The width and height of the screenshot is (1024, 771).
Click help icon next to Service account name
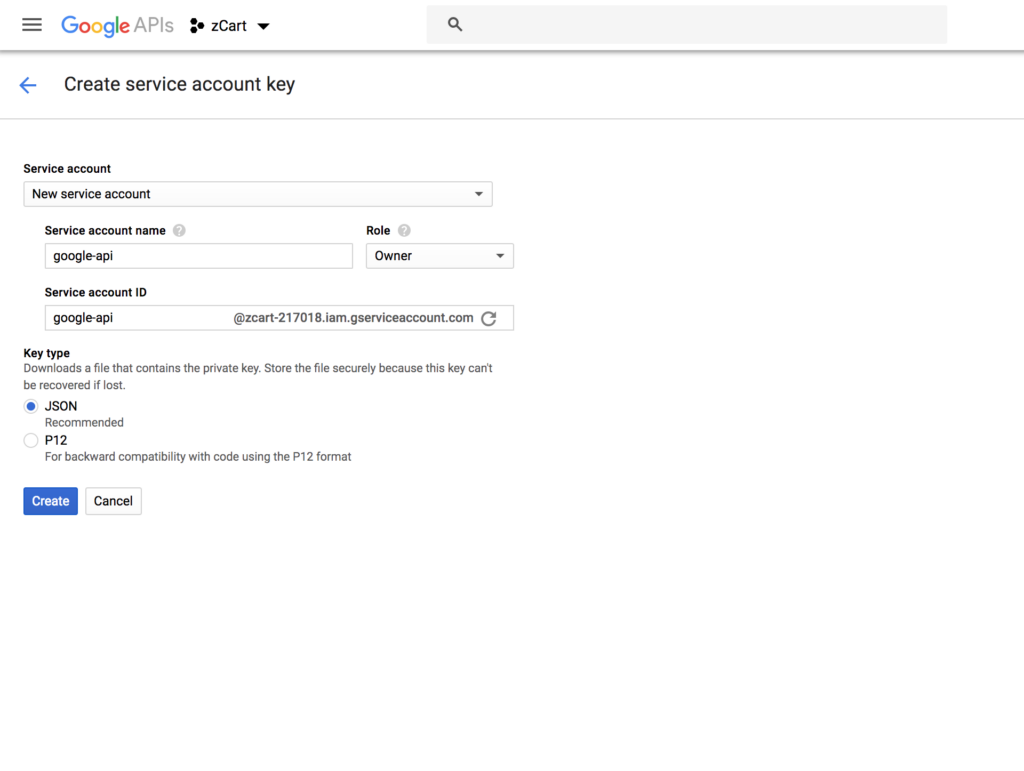[179, 230]
